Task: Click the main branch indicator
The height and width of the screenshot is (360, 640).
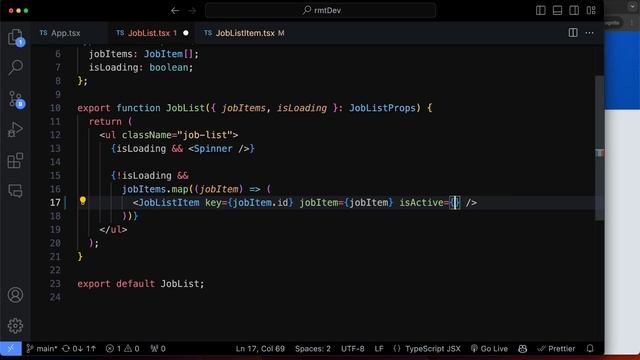Action: (x=42, y=349)
